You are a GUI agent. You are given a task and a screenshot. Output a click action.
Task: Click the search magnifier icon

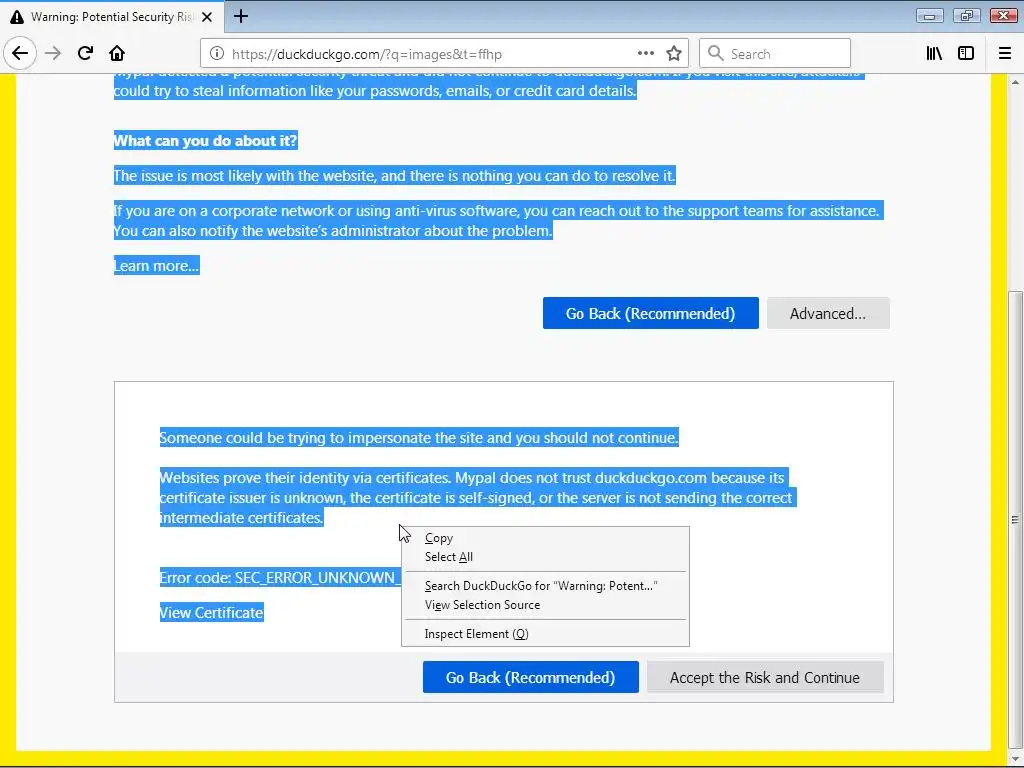click(716, 54)
